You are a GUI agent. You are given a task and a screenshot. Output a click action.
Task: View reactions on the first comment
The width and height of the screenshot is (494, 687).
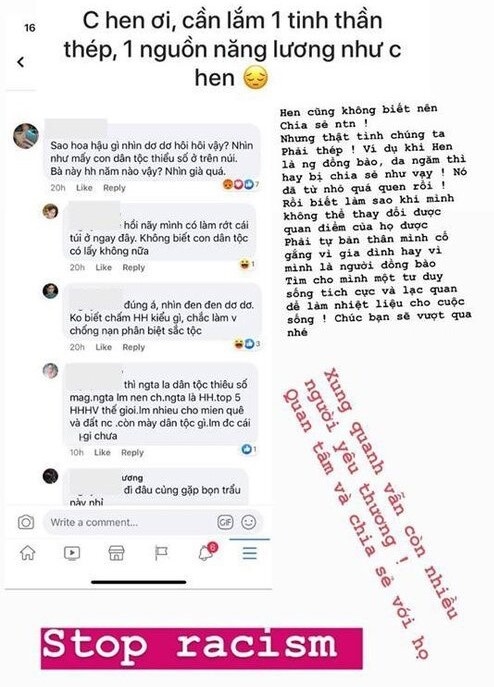click(240, 185)
